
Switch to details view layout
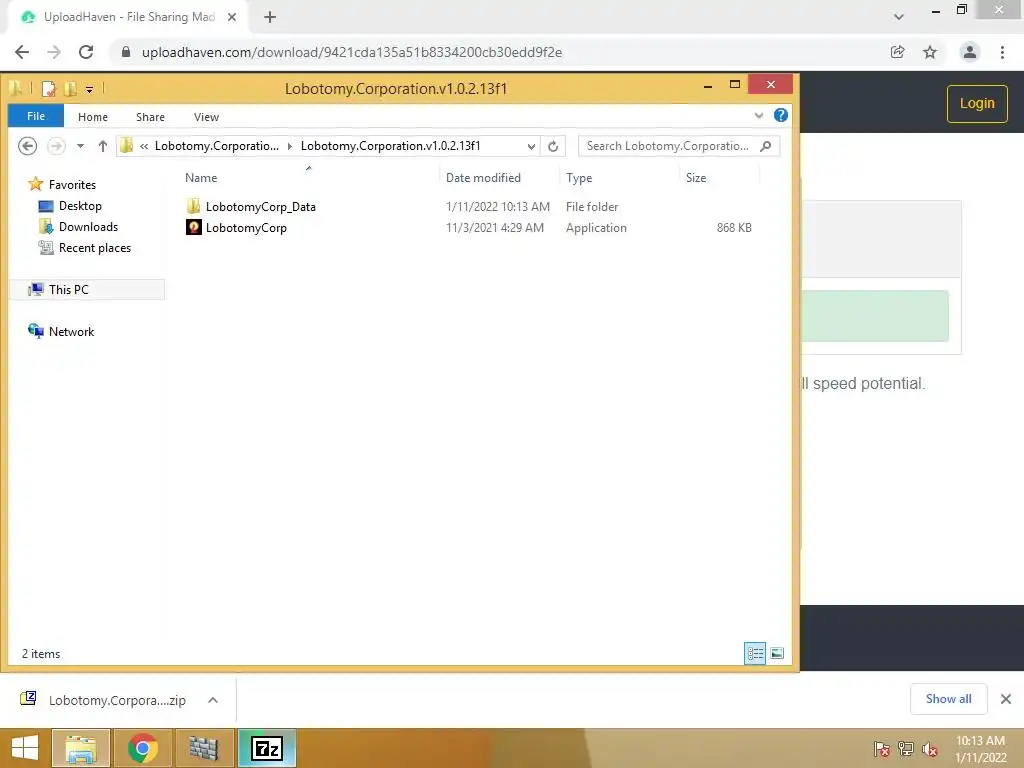coord(755,653)
